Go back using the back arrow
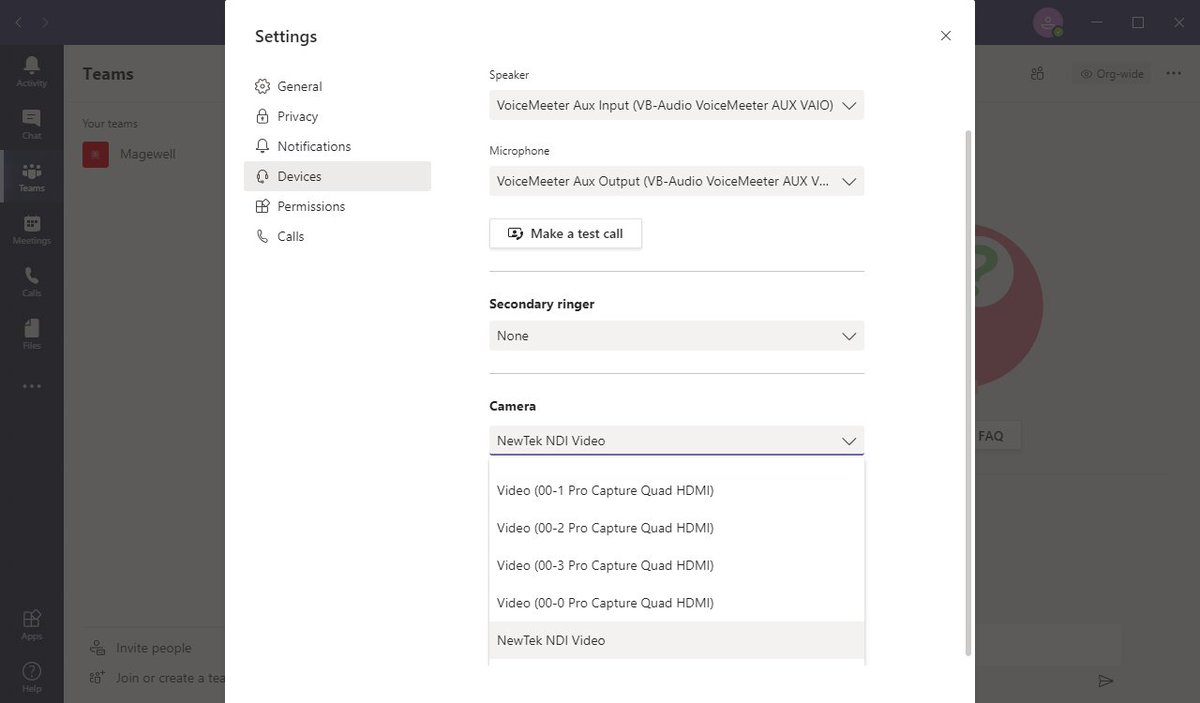This screenshot has width=1200, height=703. pos(18,22)
